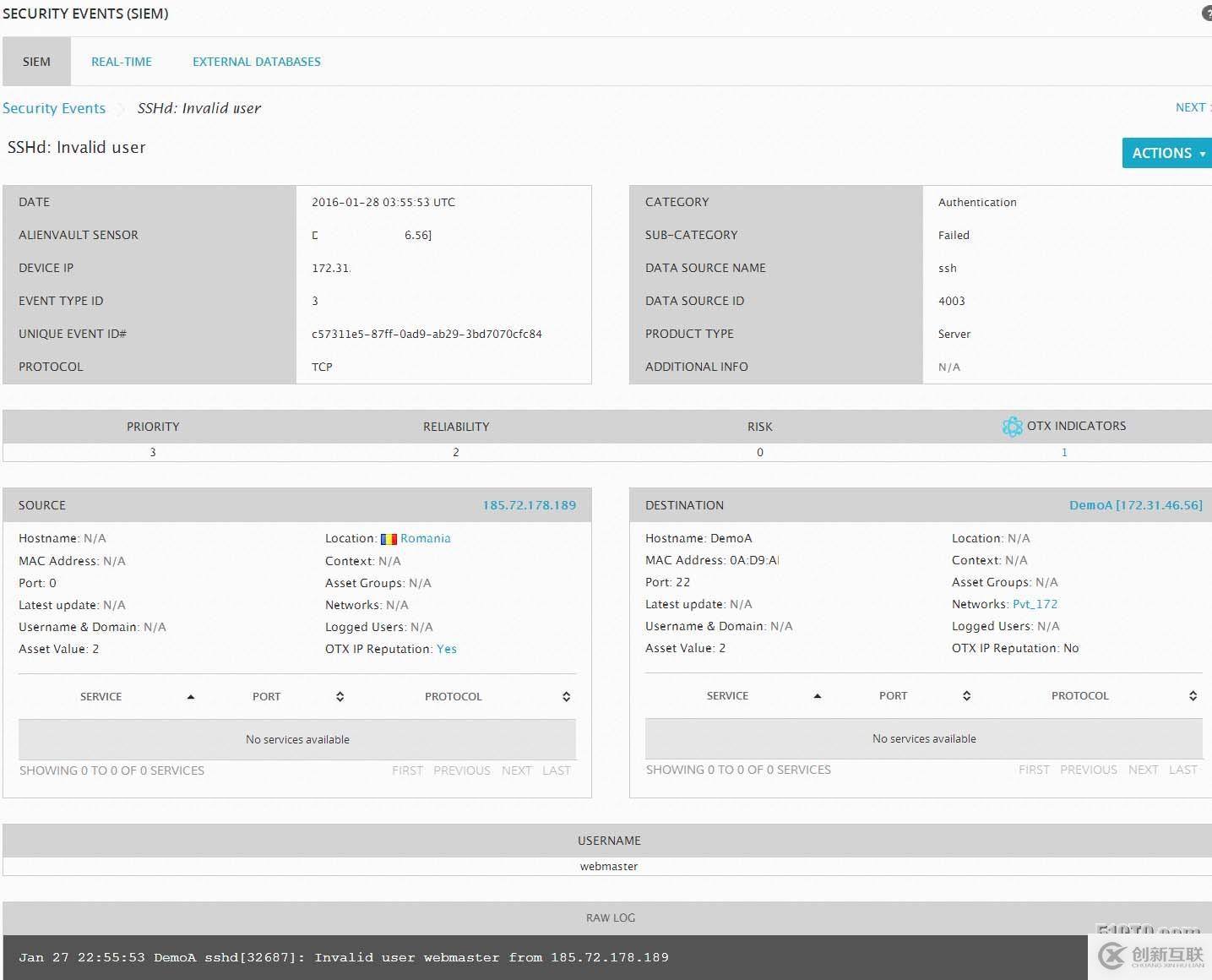Open the DemoA destination host link
Viewport: 1212px width, 980px height.
point(1135,505)
